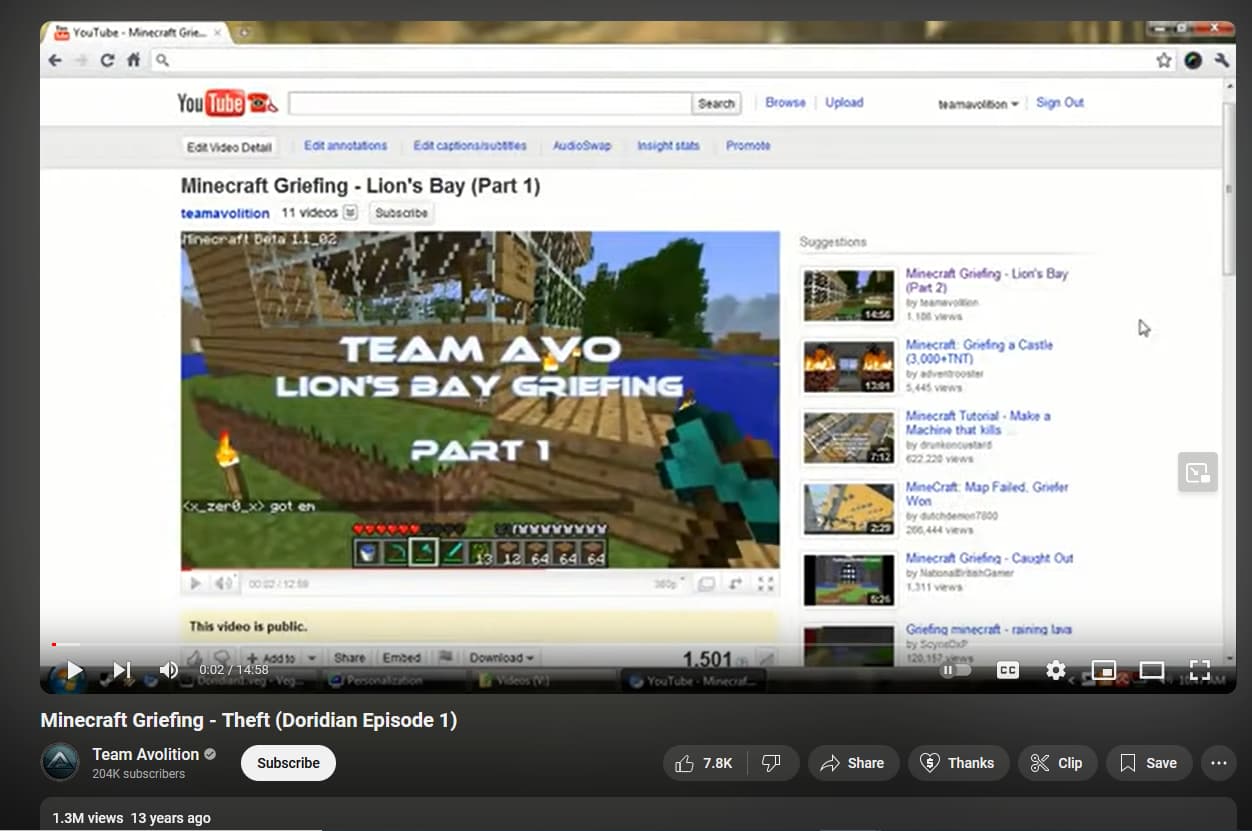The width and height of the screenshot is (1252, 831).
Task: Like the video with 7.8K likes
Action: [x=704, y=763]
